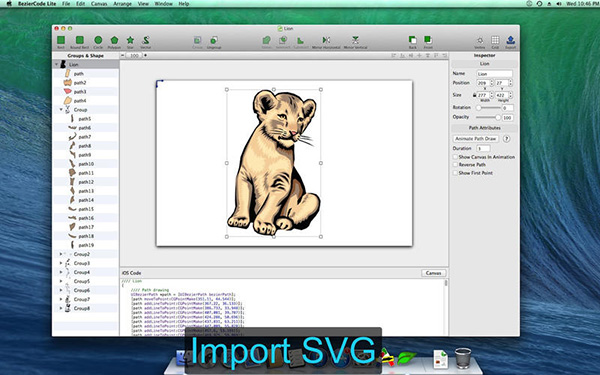Click the Mirror Horizontal icon
600x375 pixels.
point(326,40)
